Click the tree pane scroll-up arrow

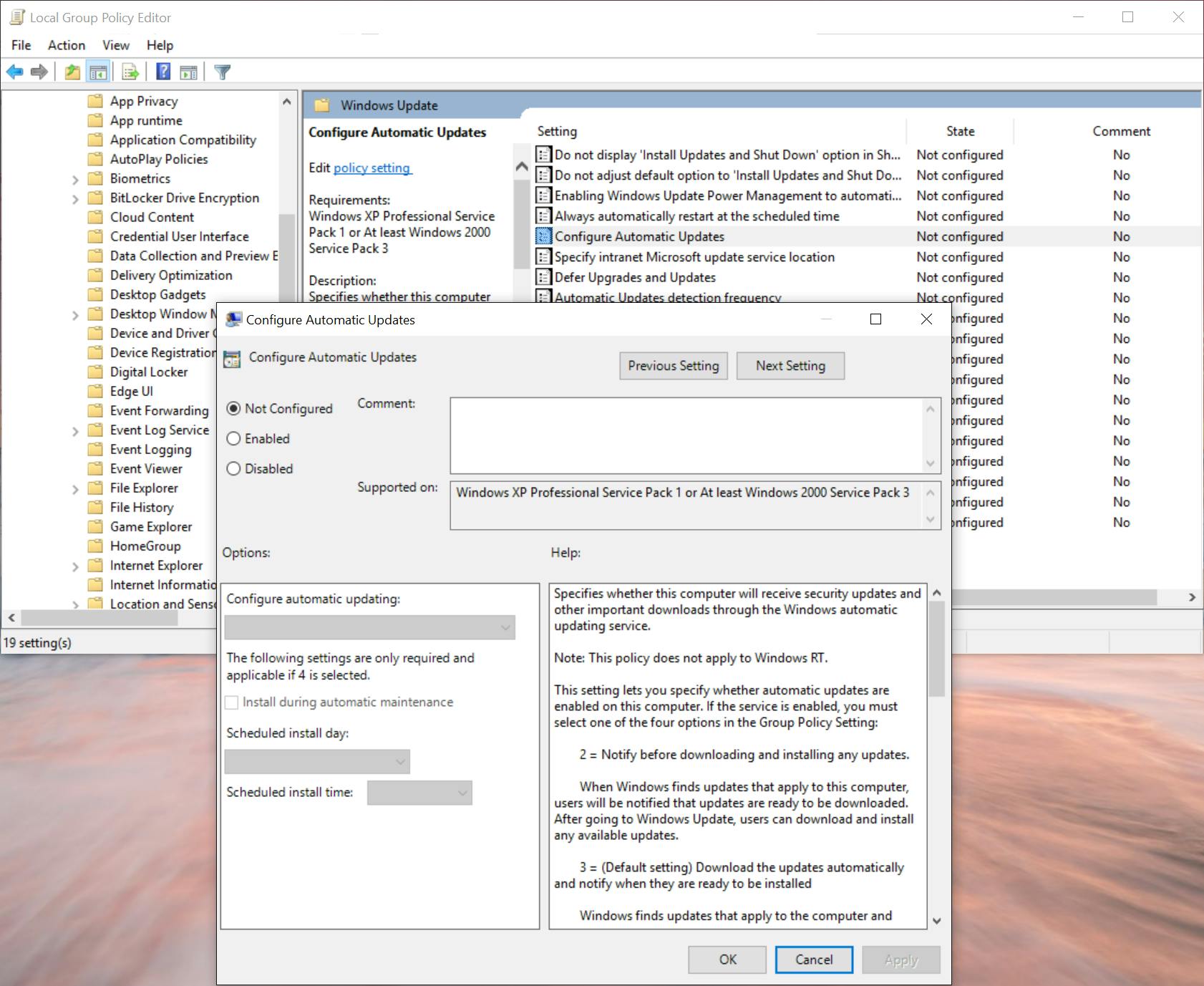[x=286, y=102]
